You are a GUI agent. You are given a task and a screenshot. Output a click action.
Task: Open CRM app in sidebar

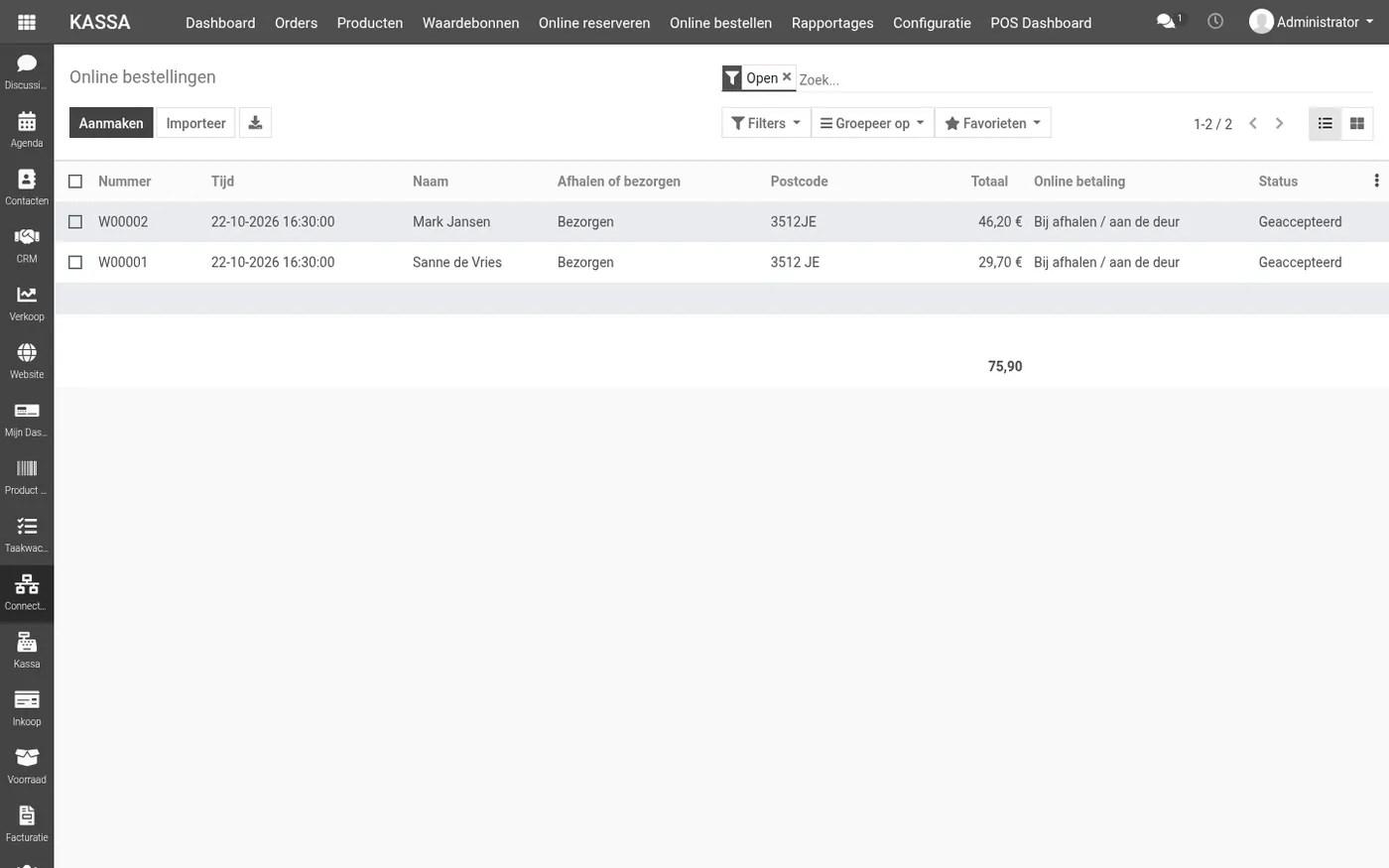(27, 245)
